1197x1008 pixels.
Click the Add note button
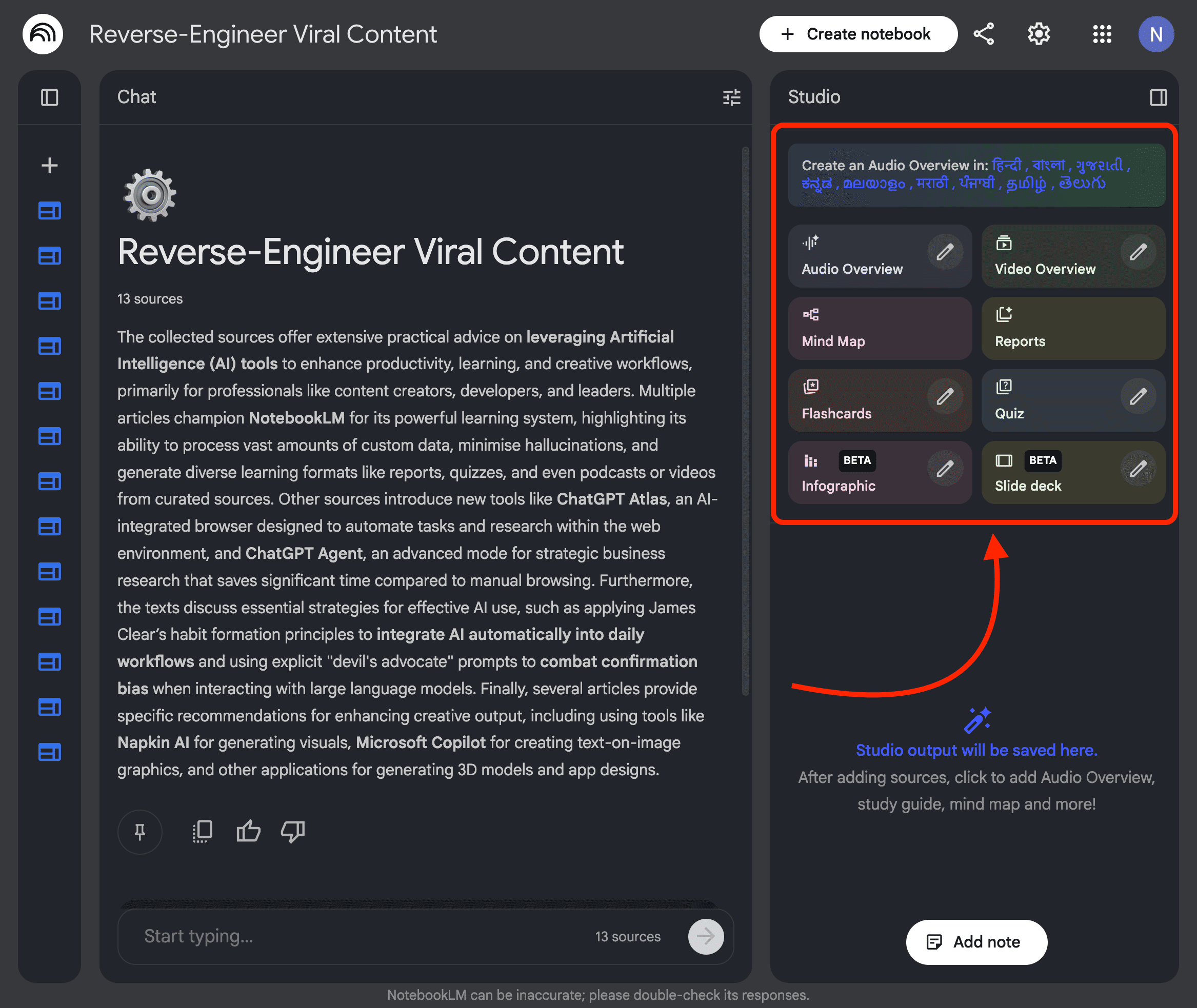[x=976, y=942]
